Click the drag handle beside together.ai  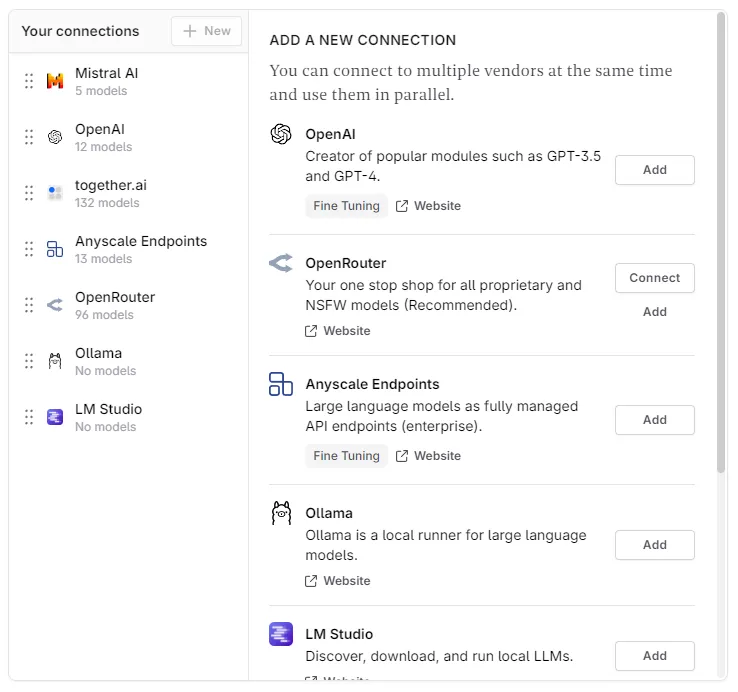point(29,193)
